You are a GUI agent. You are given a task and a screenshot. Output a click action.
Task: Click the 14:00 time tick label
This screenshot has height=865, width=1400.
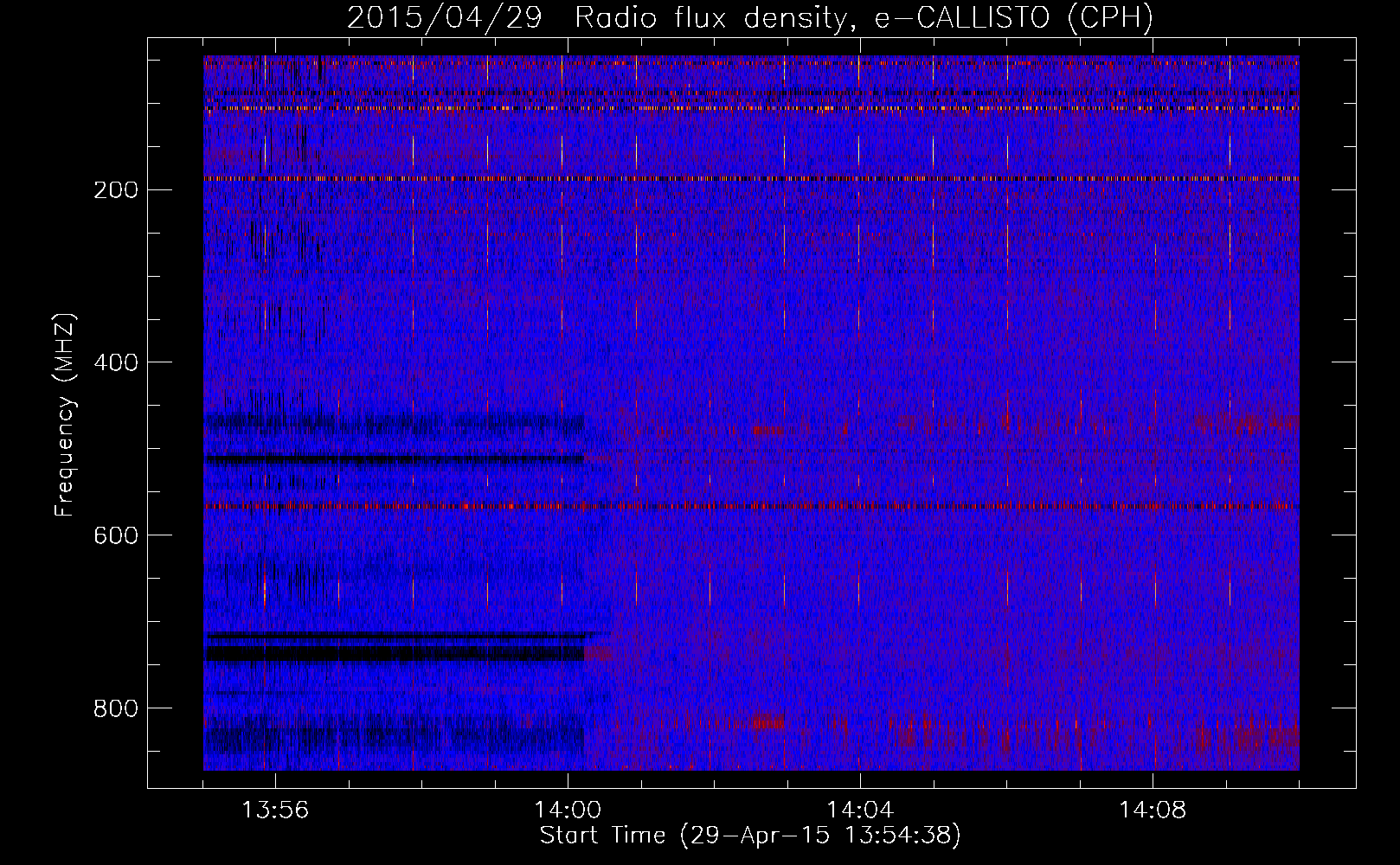click(568, 811)
